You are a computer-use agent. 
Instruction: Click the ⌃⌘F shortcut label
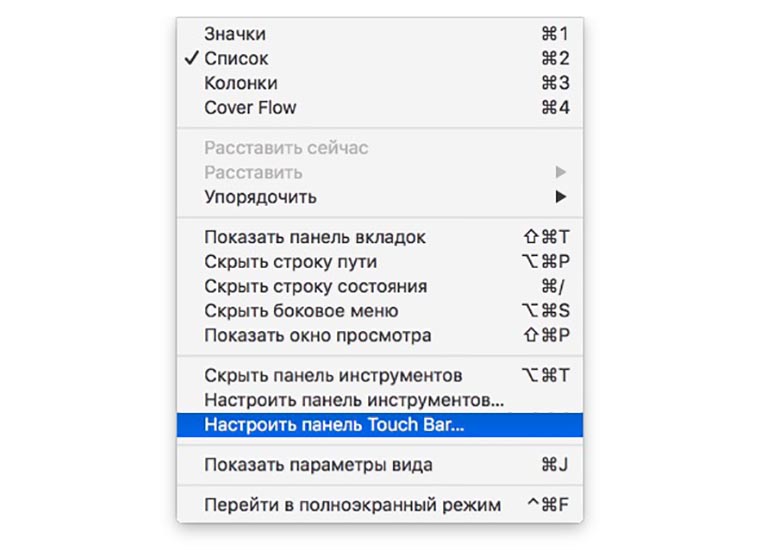click(x=548, y=505)
